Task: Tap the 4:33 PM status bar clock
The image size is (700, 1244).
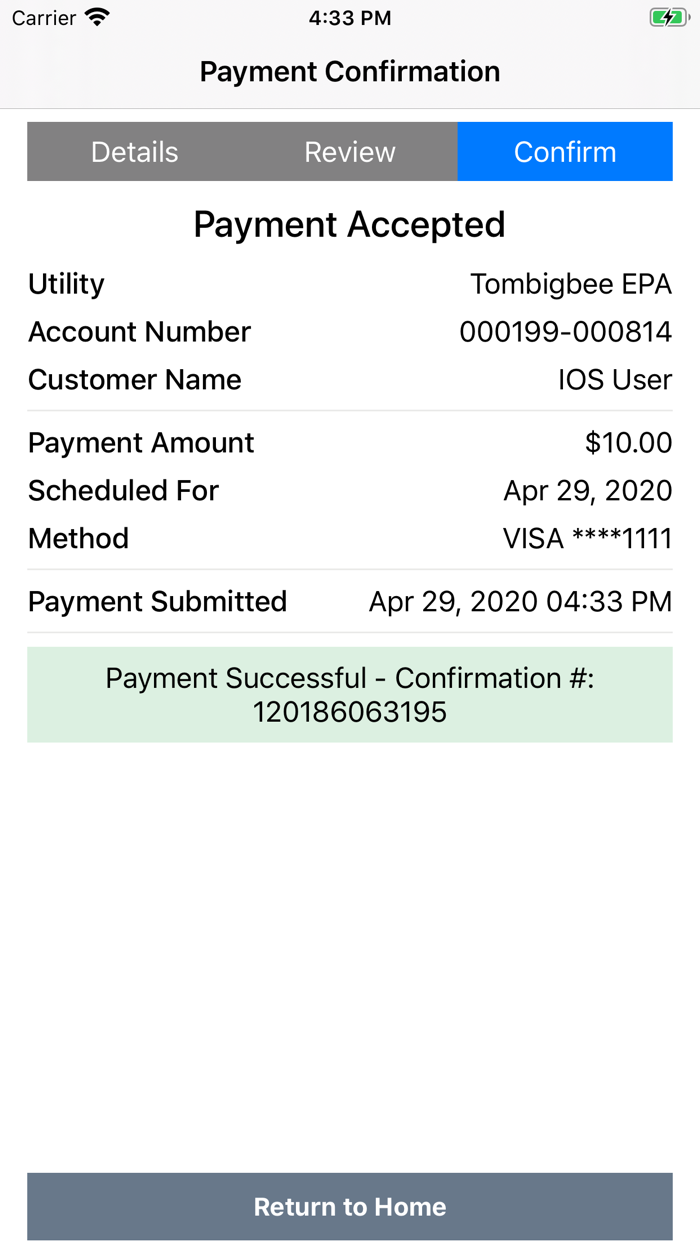Action: point(350,18)
